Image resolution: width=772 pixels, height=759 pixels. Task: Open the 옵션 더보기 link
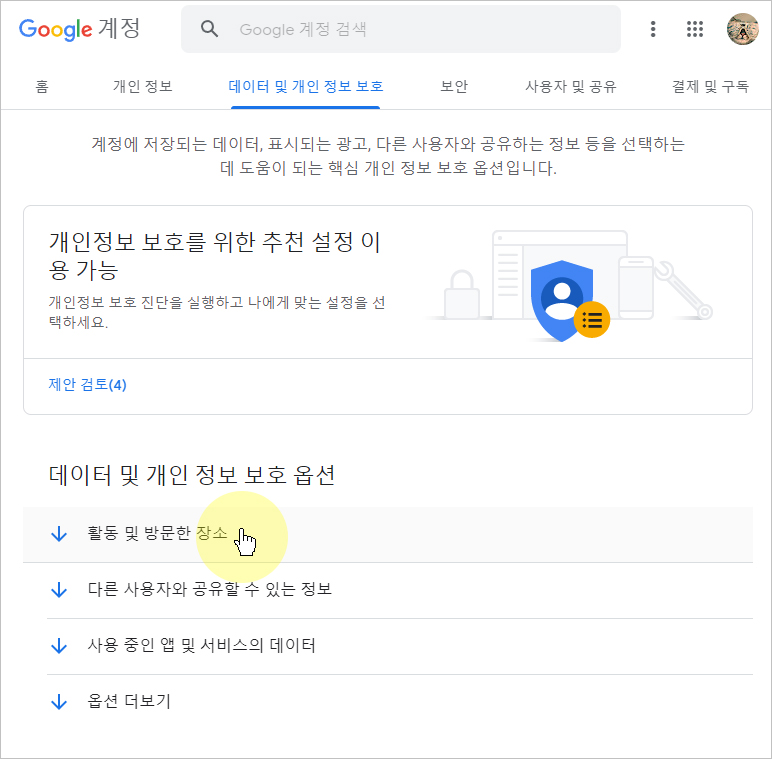(x=388, y=702)
